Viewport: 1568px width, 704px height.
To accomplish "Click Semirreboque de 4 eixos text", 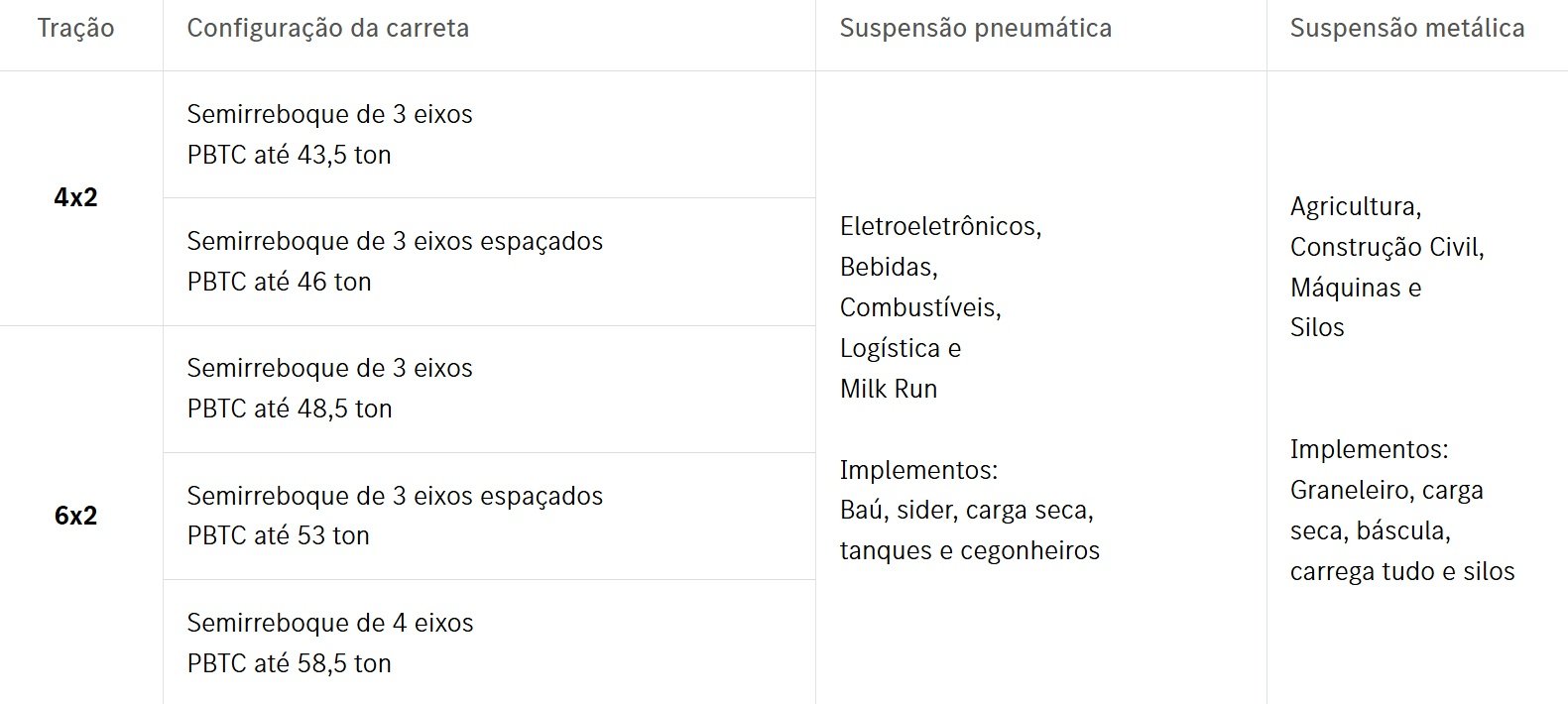I will tap(329, 623).
